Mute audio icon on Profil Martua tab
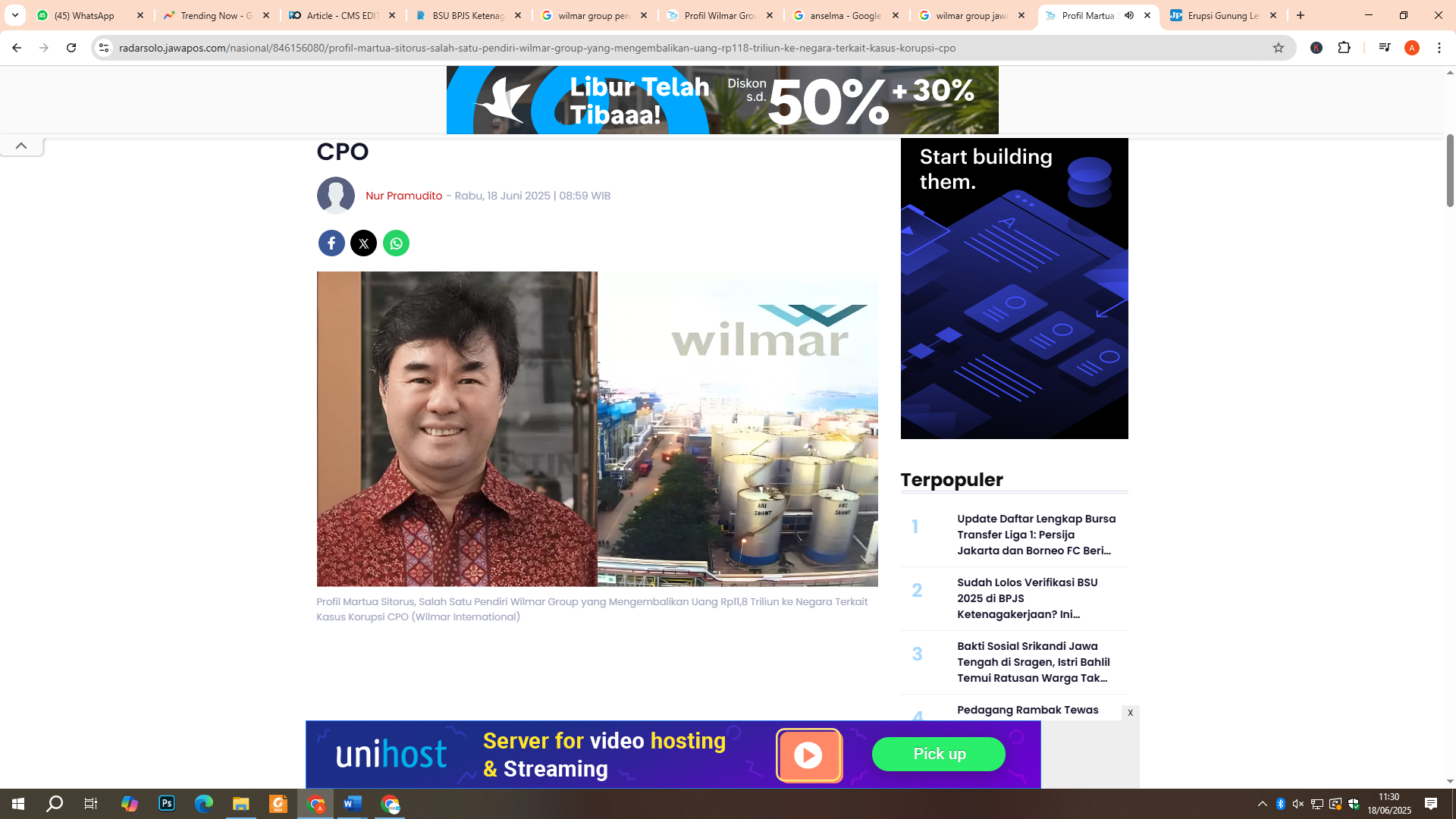 (x=1129, y=15)
